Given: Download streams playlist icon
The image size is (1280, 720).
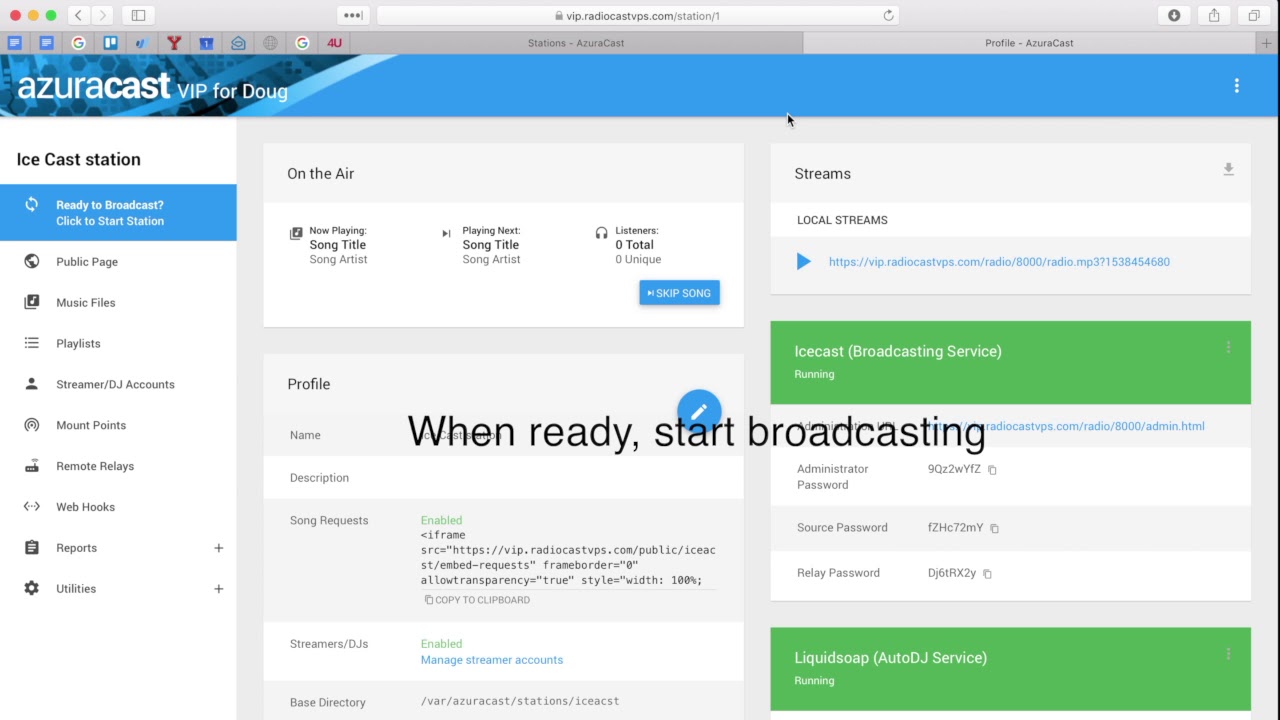Looking at the screenshot, I should pos(1228,170).
